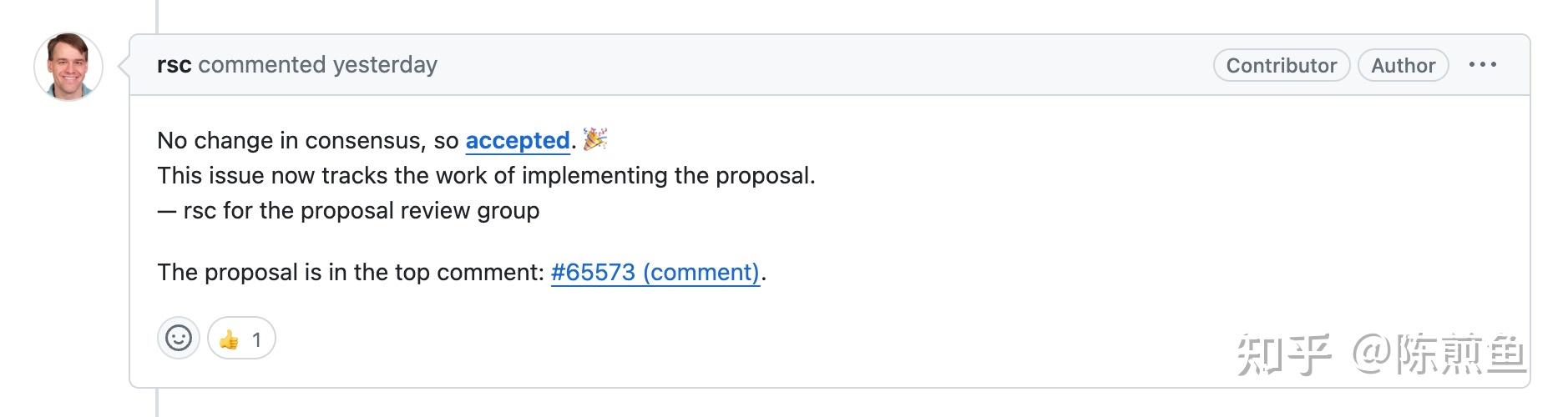This screenshot has height=417, width=1568.
Task: Open the comment options three-dot menu
Action: coord(1482,65)
